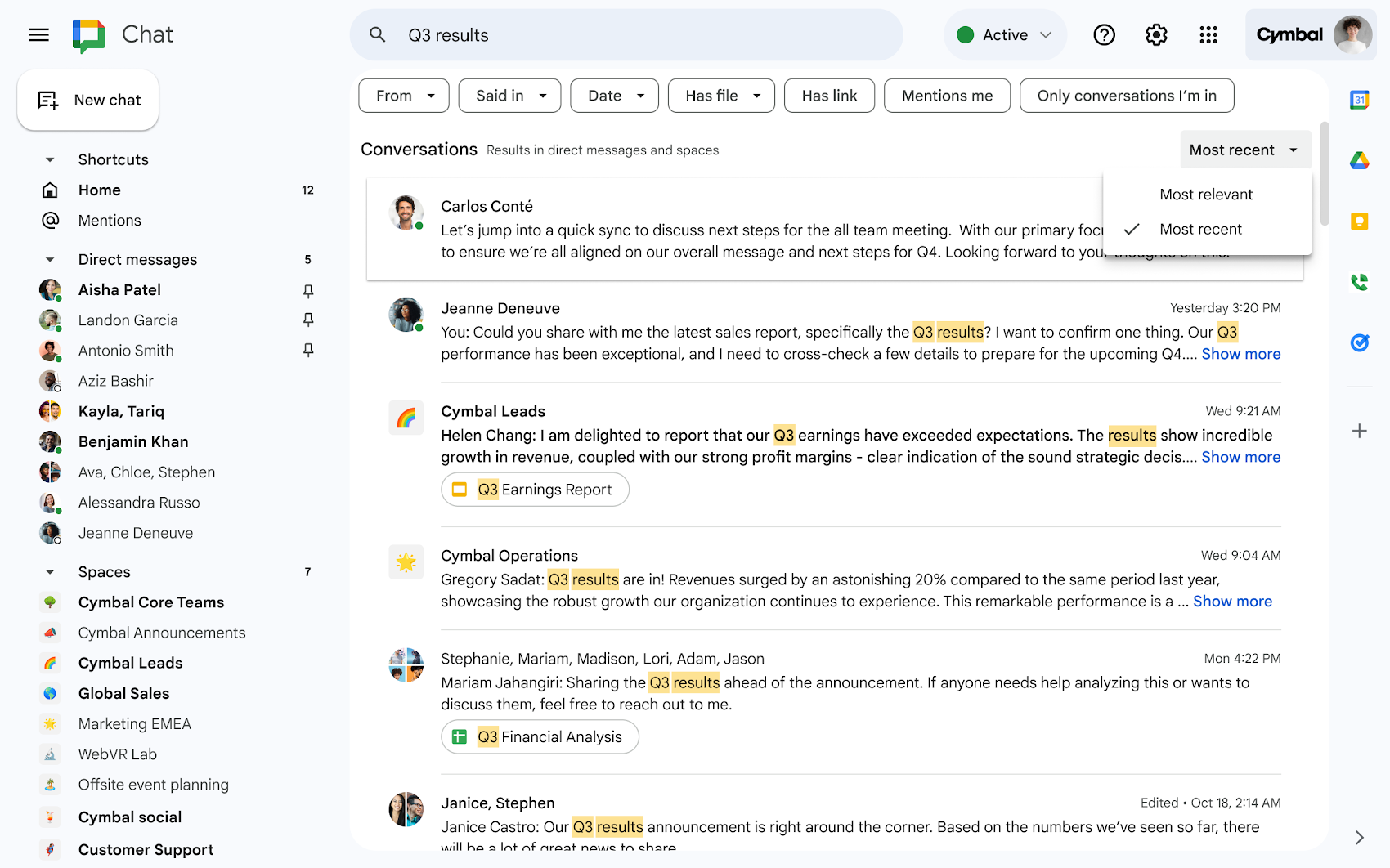Screen dimensions: 1390x868
Task: Open the Chat settings gear
Action: (1155, 34)
